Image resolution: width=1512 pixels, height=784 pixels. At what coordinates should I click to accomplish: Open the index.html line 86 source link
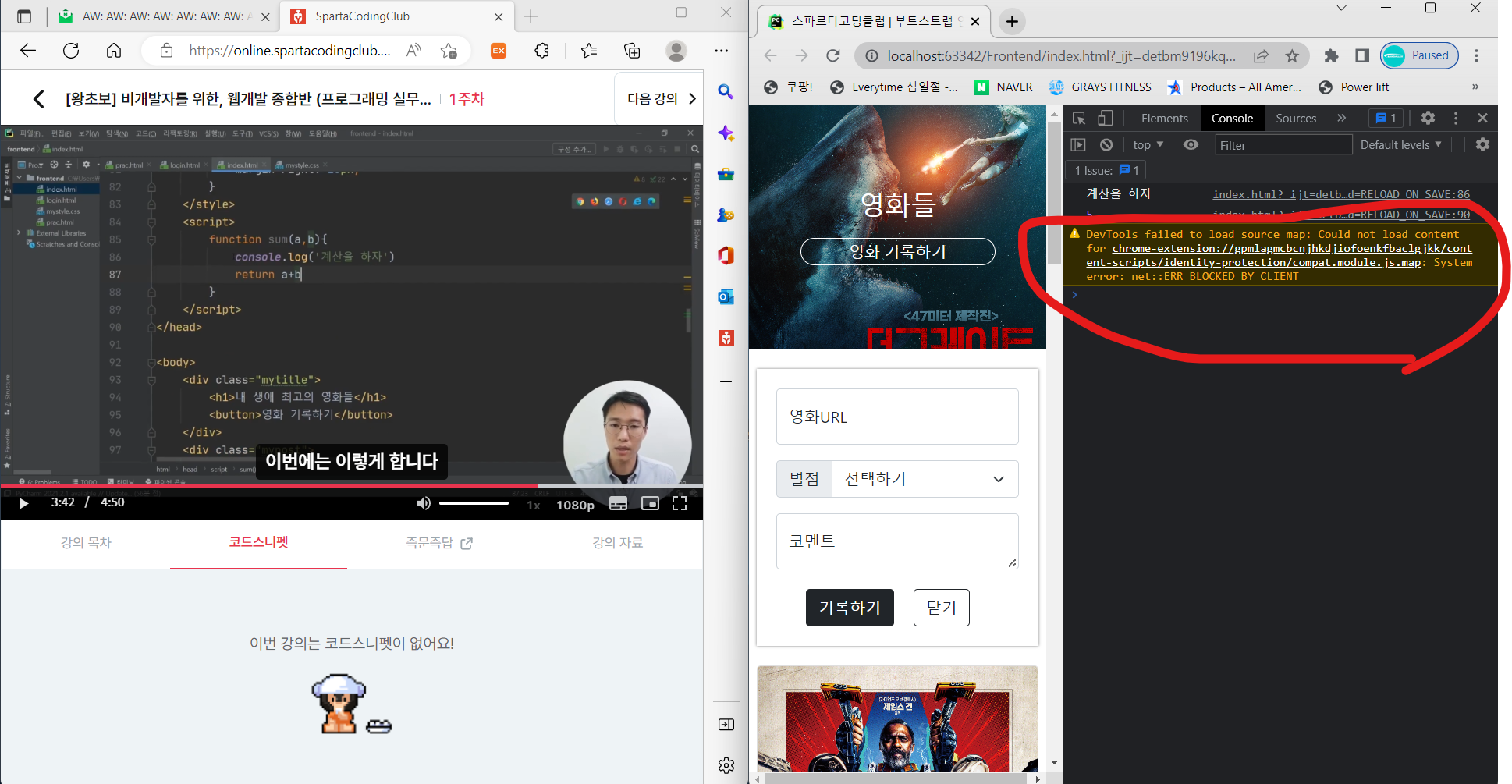pos(1341,194)
